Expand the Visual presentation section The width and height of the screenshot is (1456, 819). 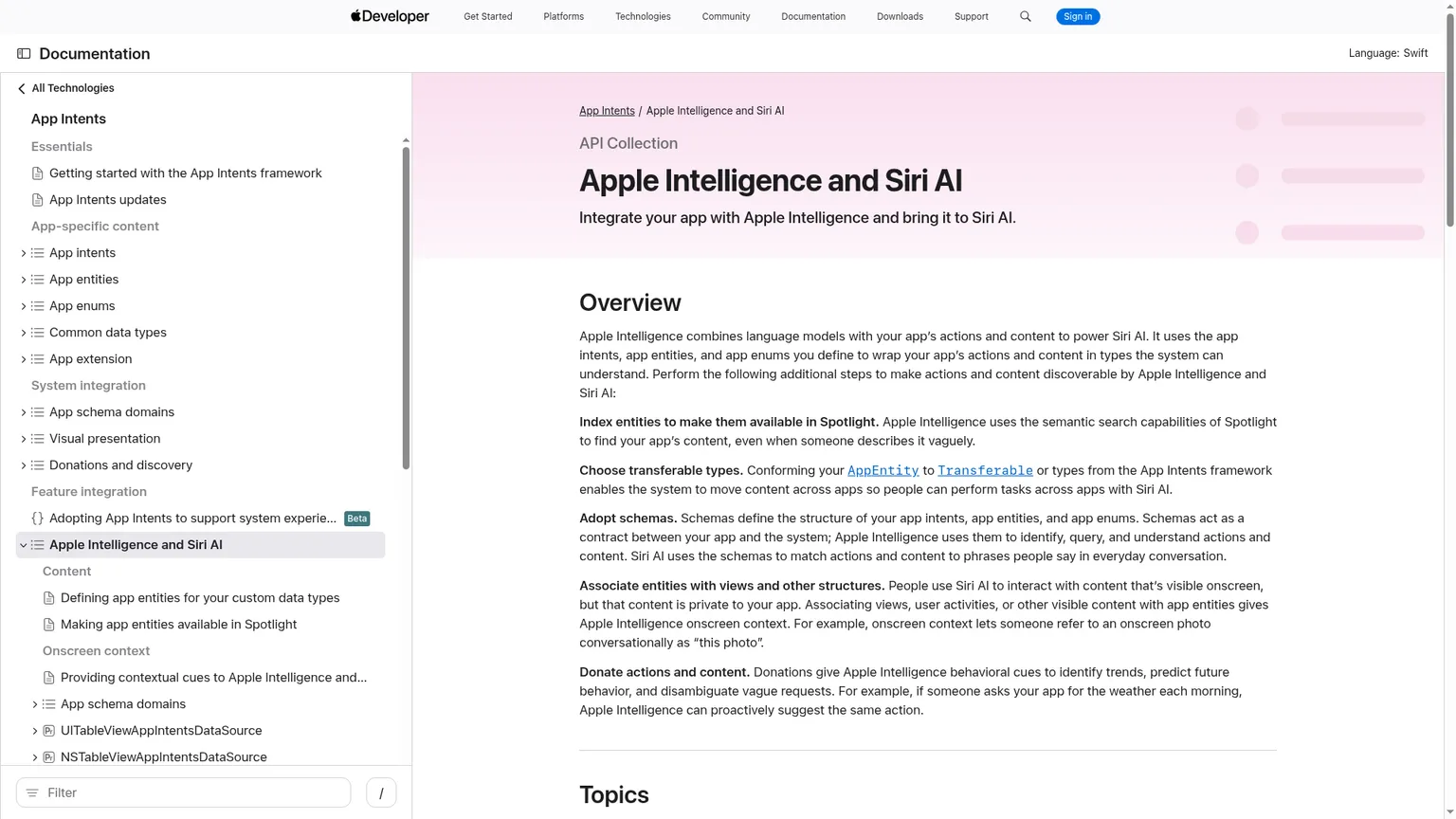24,439
